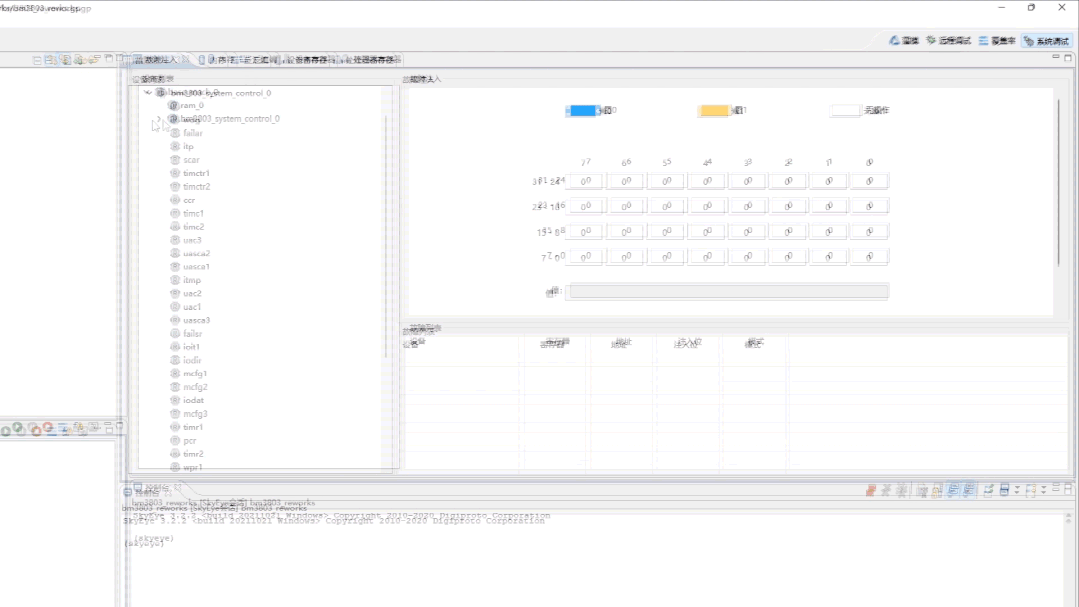The width and height of the screenshot is (1079, 607).
Task: Click the pcr register icon
Action: pos(175,440)
